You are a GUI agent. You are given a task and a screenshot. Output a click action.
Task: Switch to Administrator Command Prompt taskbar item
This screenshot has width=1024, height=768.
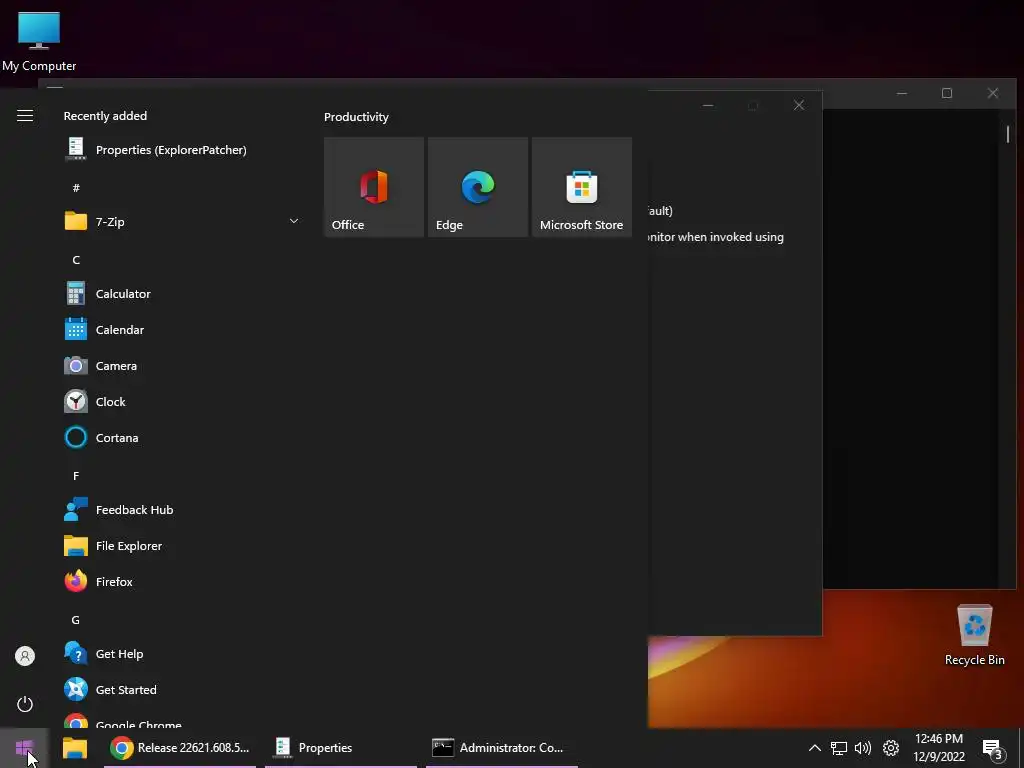coord(502,748)
